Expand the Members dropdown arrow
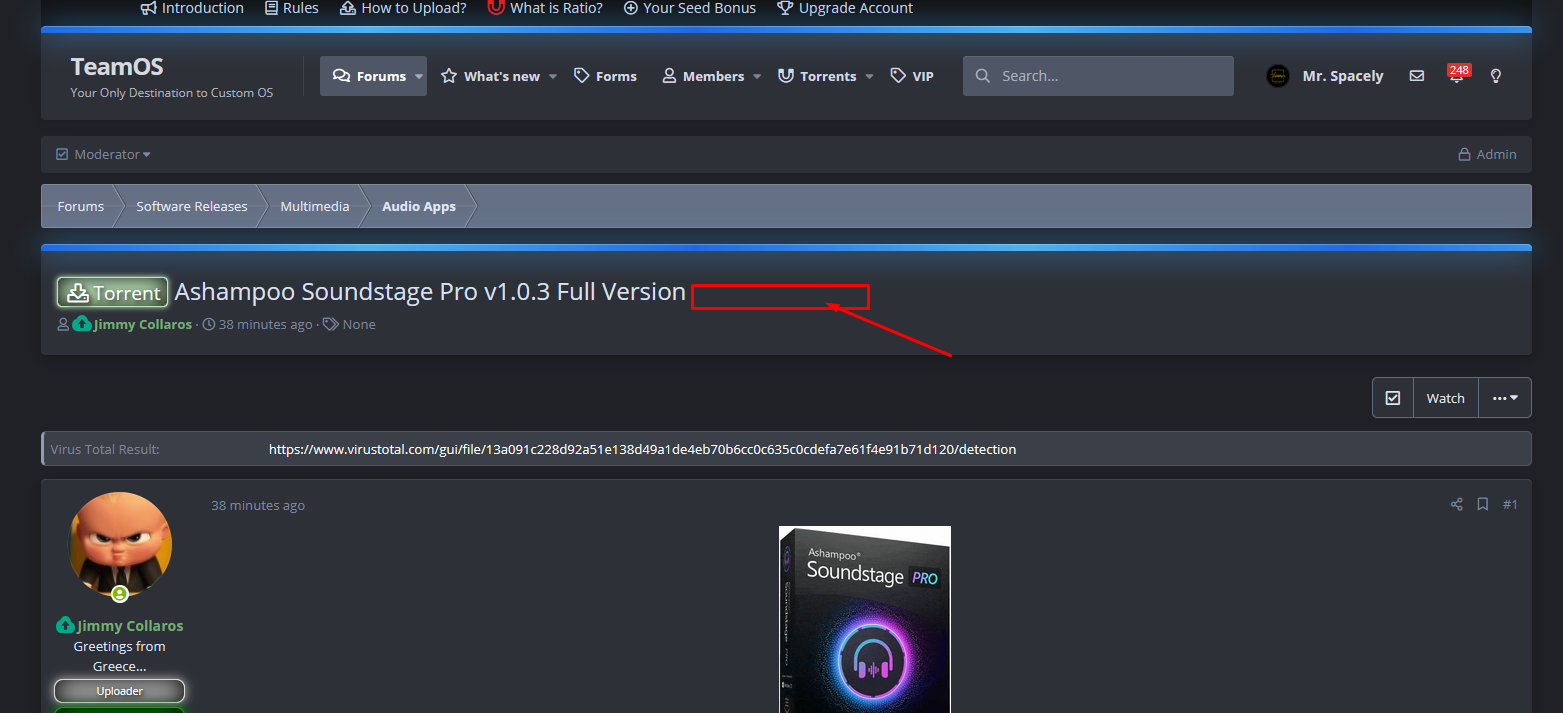Screen dimensions: 1563x713 (x=757, y=76)
